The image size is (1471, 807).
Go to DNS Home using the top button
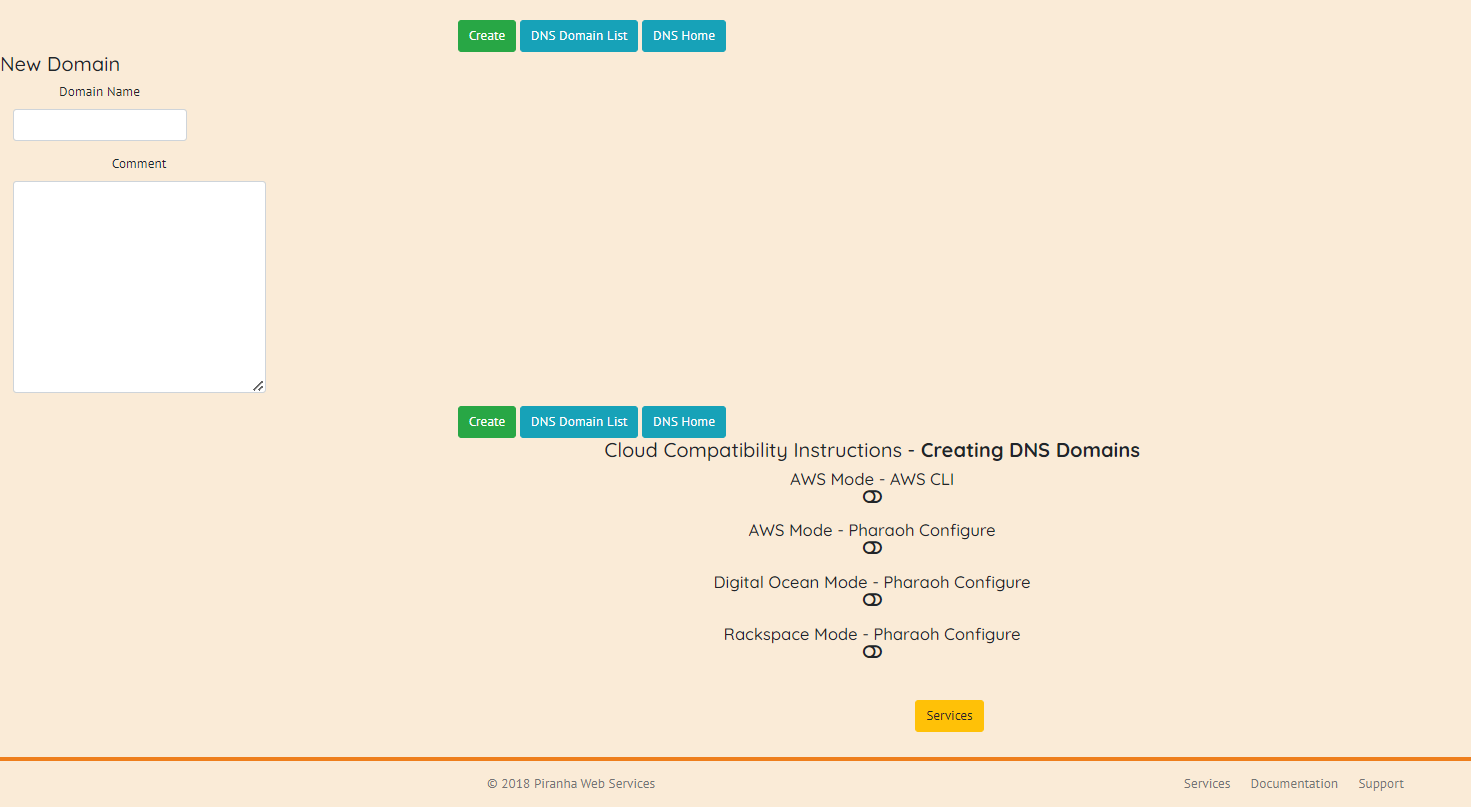pos(684,36)
